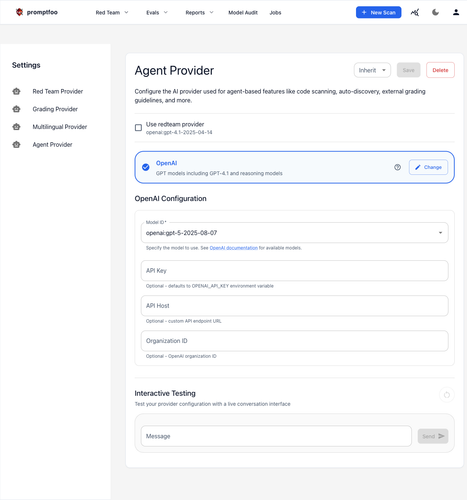Click the Delete button
This screenshot has height=500, width=467.
440,70
